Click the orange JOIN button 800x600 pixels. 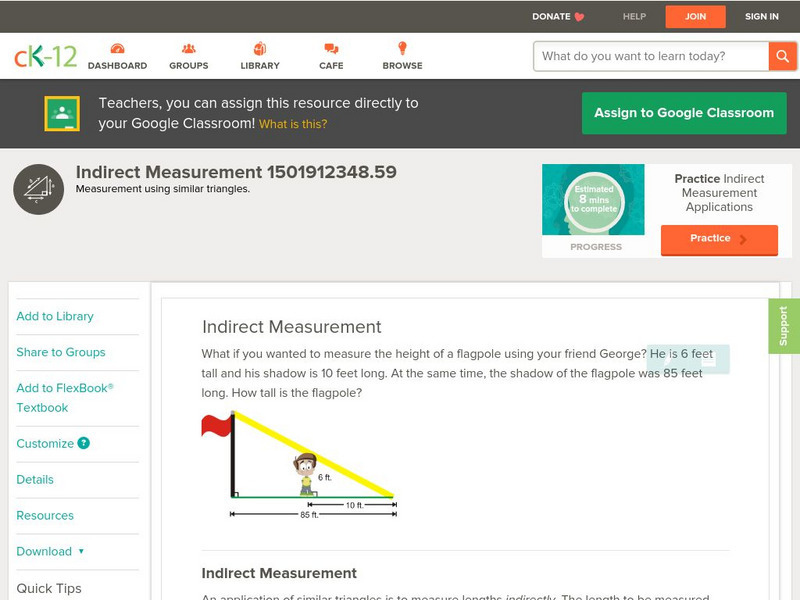695,17
